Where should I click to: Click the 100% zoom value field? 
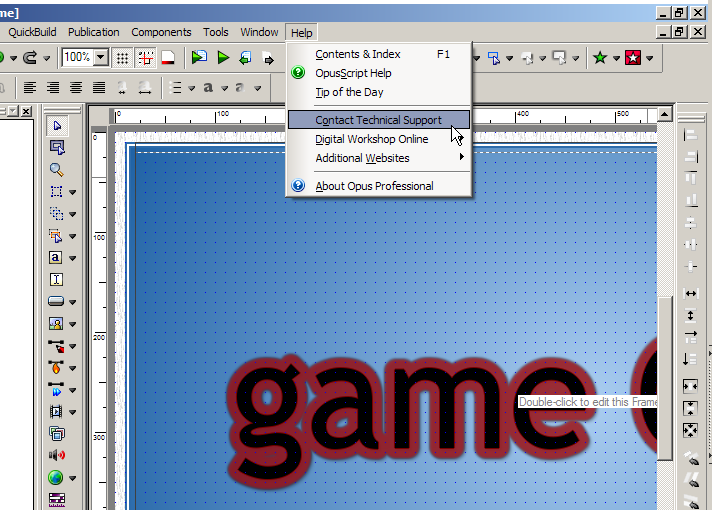pos(78,58)
